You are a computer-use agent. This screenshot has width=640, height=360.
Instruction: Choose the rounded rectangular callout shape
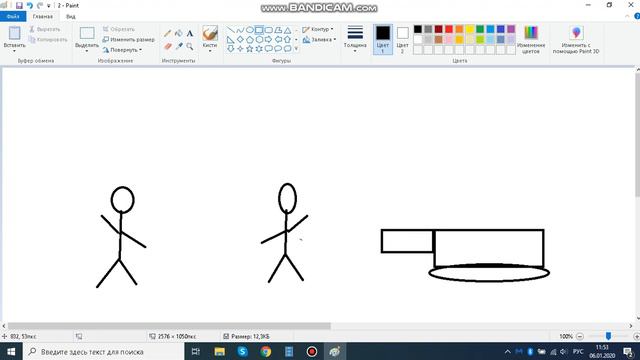coord(269,49)
